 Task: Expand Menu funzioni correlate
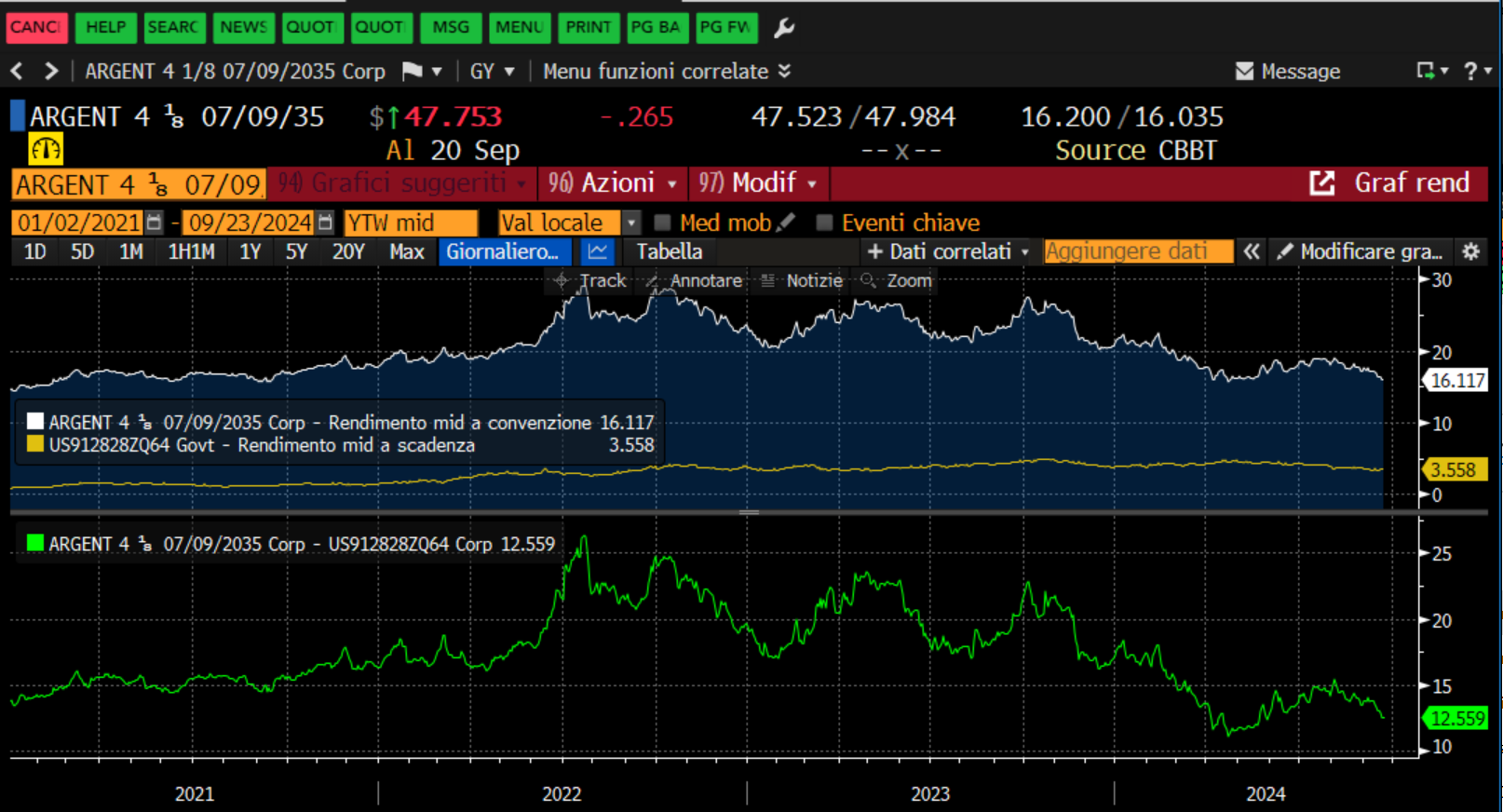667,72
